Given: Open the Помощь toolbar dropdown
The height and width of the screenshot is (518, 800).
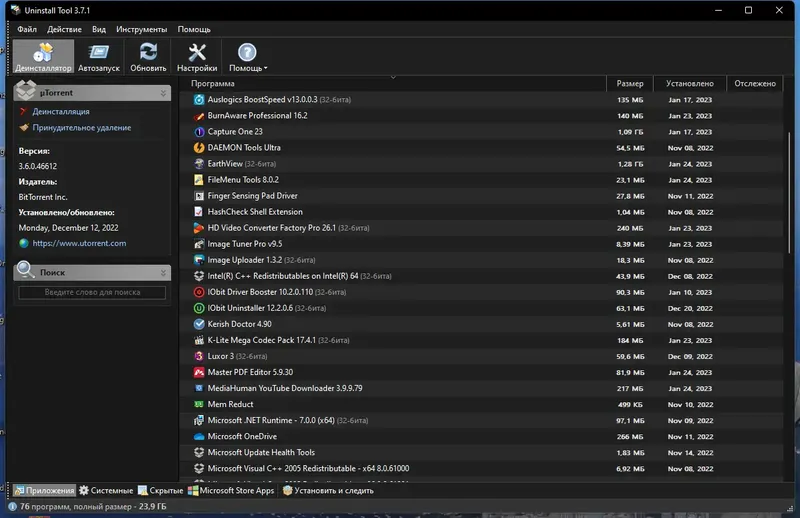Looking at the screenshot, I should pos(247,57).
